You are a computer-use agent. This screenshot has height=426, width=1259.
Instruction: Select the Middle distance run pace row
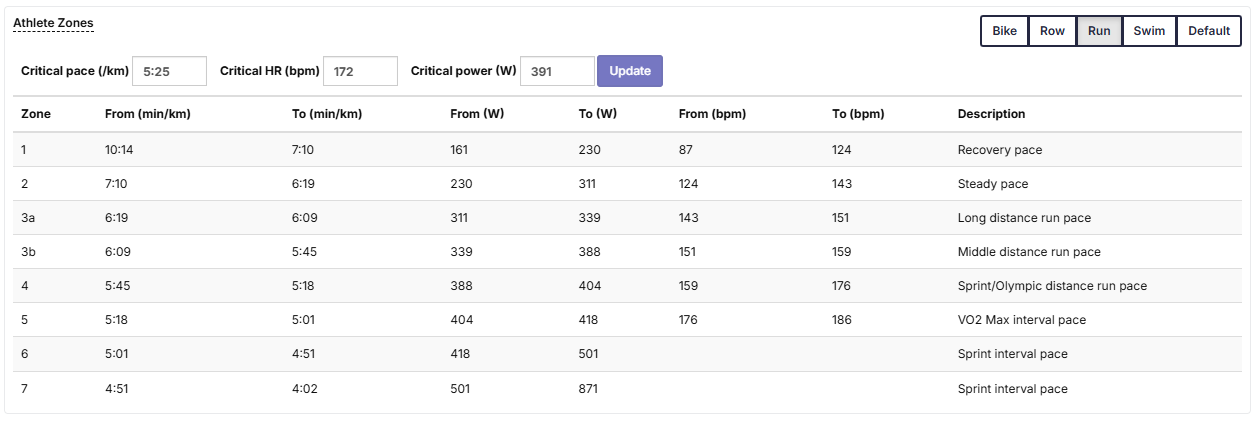click(629, 252)
